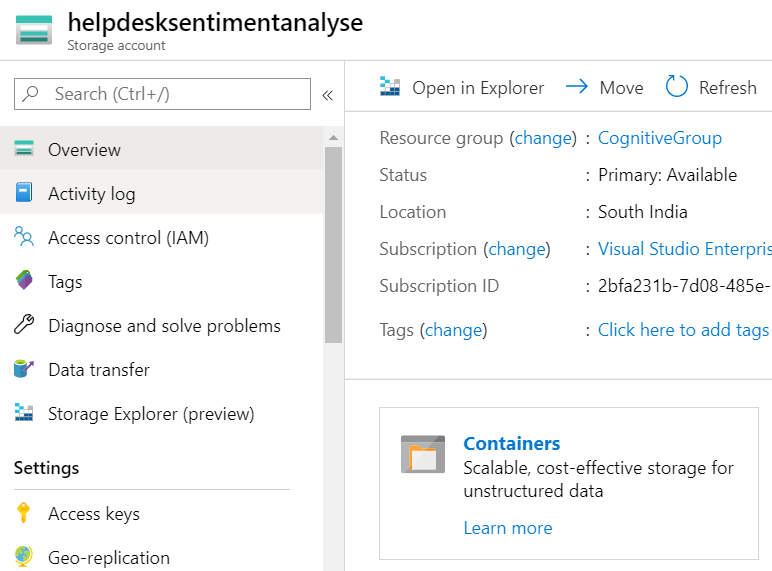Click the Geo-replication globe icon
The height and width of the screenshot is (571, 772).
click(x=24, y=556)
